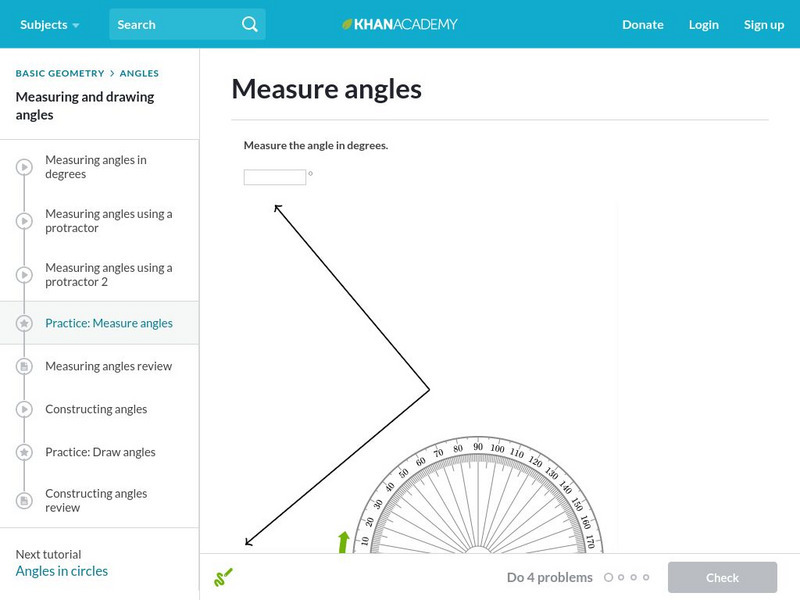Screen dimensions: 800x600
Task: Click the angle answer input box
Action: (275, 177)
